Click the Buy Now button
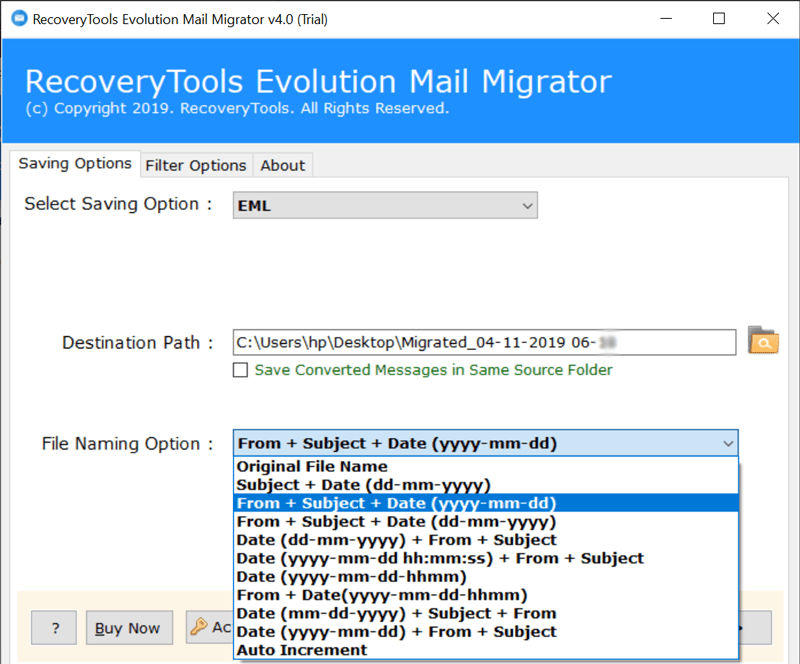Viewport: 800px width, 664px height. point(129,627)
